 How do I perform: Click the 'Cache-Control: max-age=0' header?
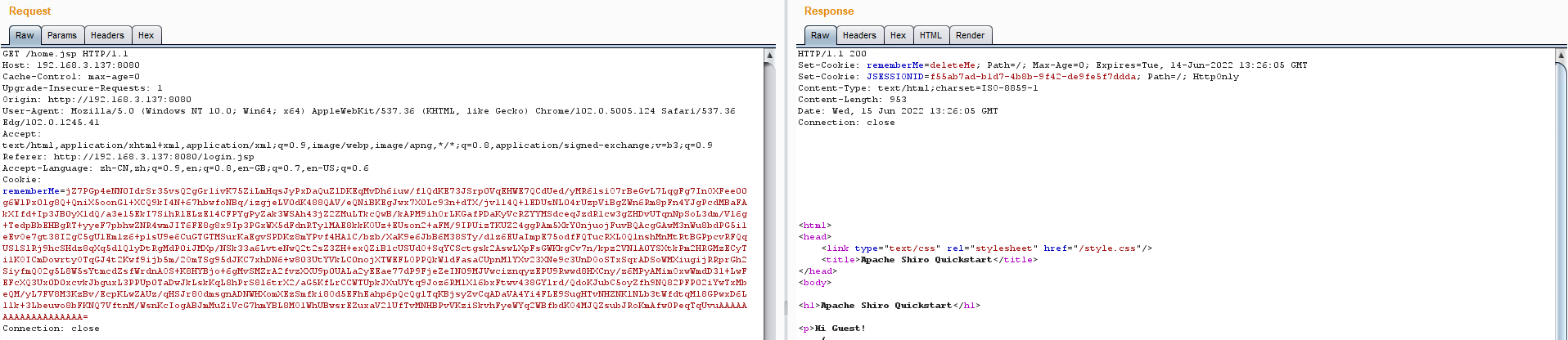pyautogui.click(x=71, y=77)
